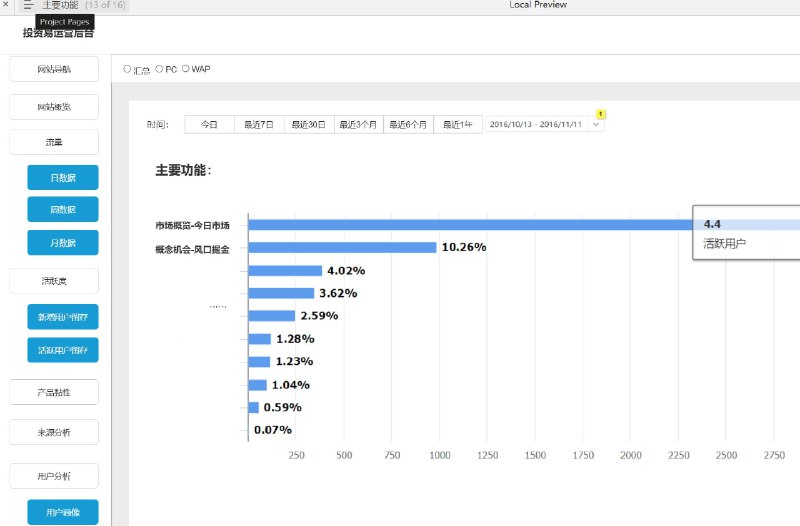Open 网站概览 in the sidebar
The image size is (800, 526).
tap(54, 107)
